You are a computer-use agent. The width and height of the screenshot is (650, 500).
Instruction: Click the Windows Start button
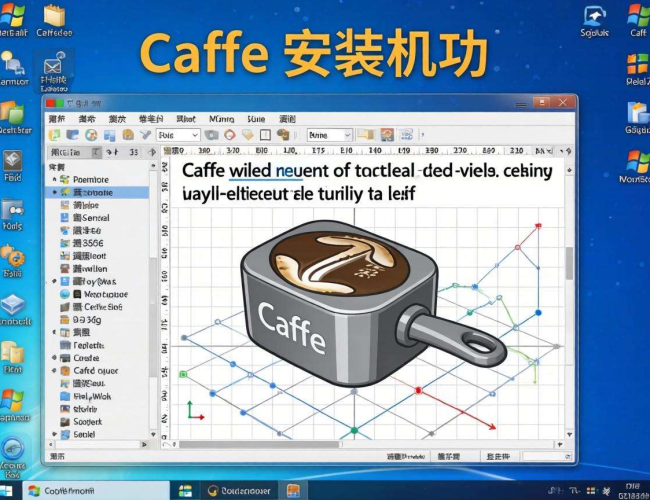click(7, 491)
